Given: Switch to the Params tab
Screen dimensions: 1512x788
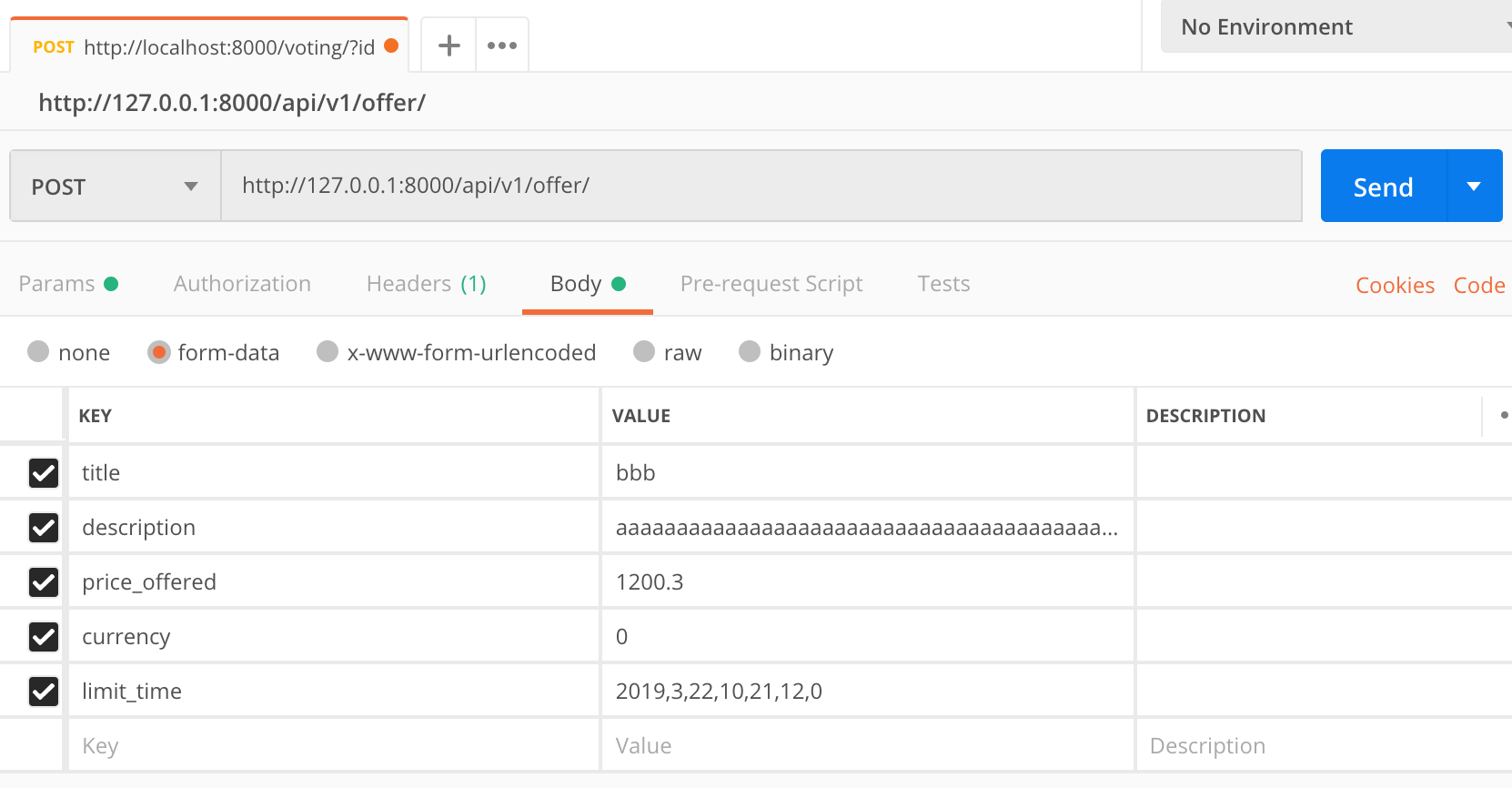Looking at the screenshot, I should [x=68, y=284].
